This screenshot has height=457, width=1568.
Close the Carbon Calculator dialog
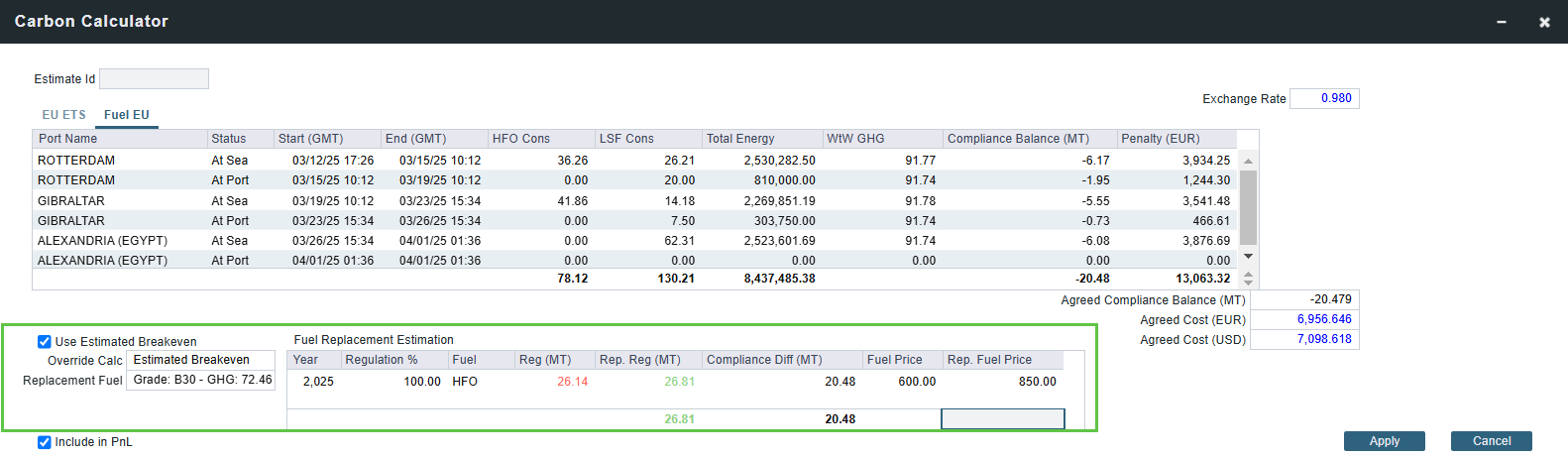point(1544,22)
